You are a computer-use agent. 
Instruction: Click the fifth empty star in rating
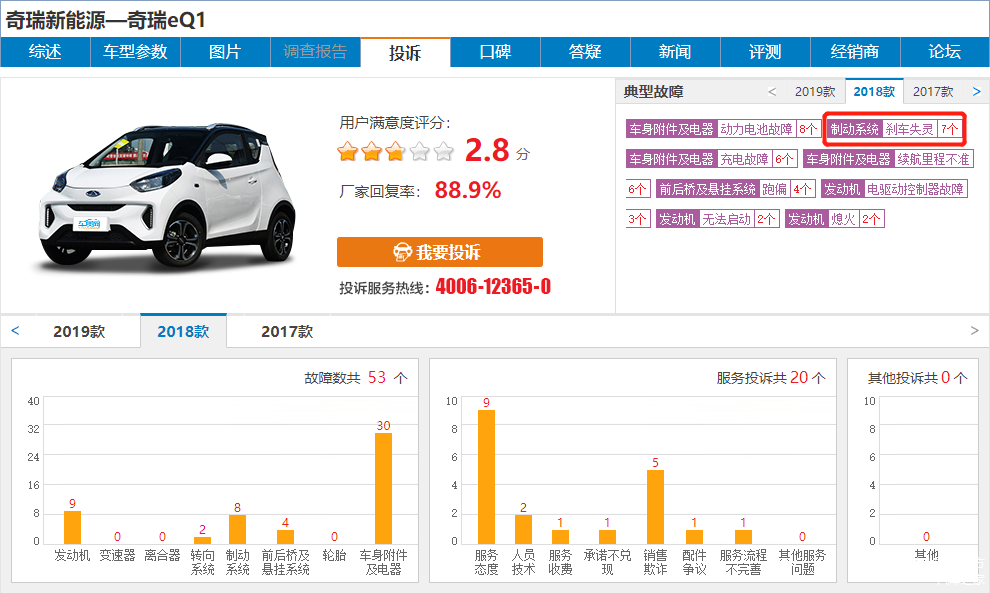coord(443,152)
